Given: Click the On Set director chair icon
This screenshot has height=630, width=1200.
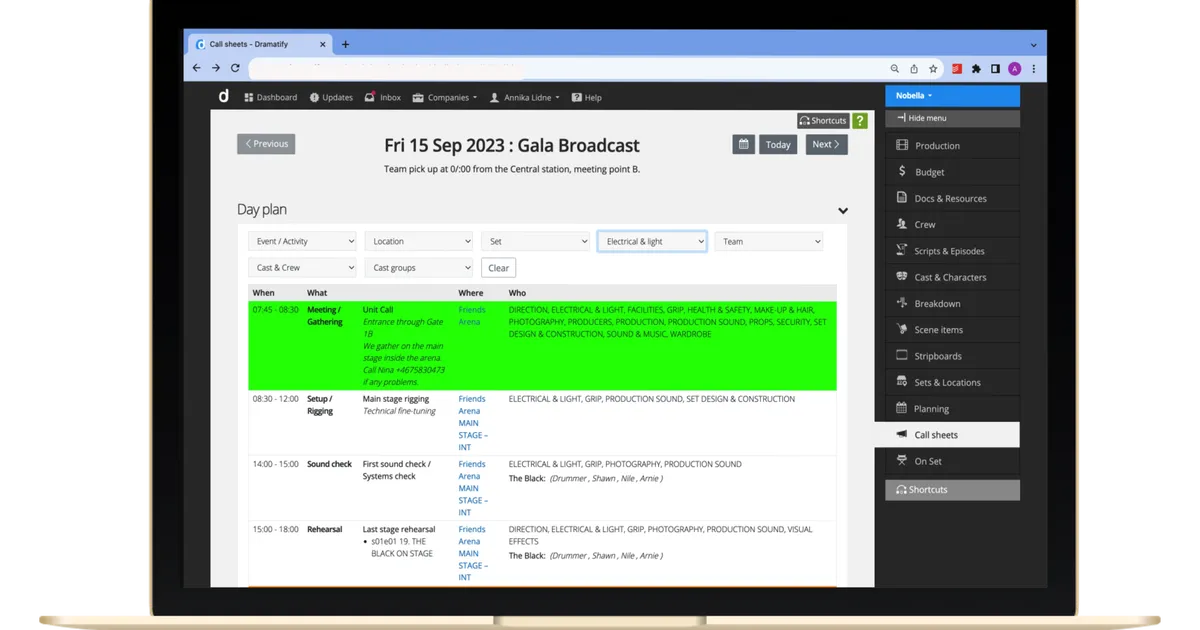Looking at the screenshot, I should coord(902,461).
